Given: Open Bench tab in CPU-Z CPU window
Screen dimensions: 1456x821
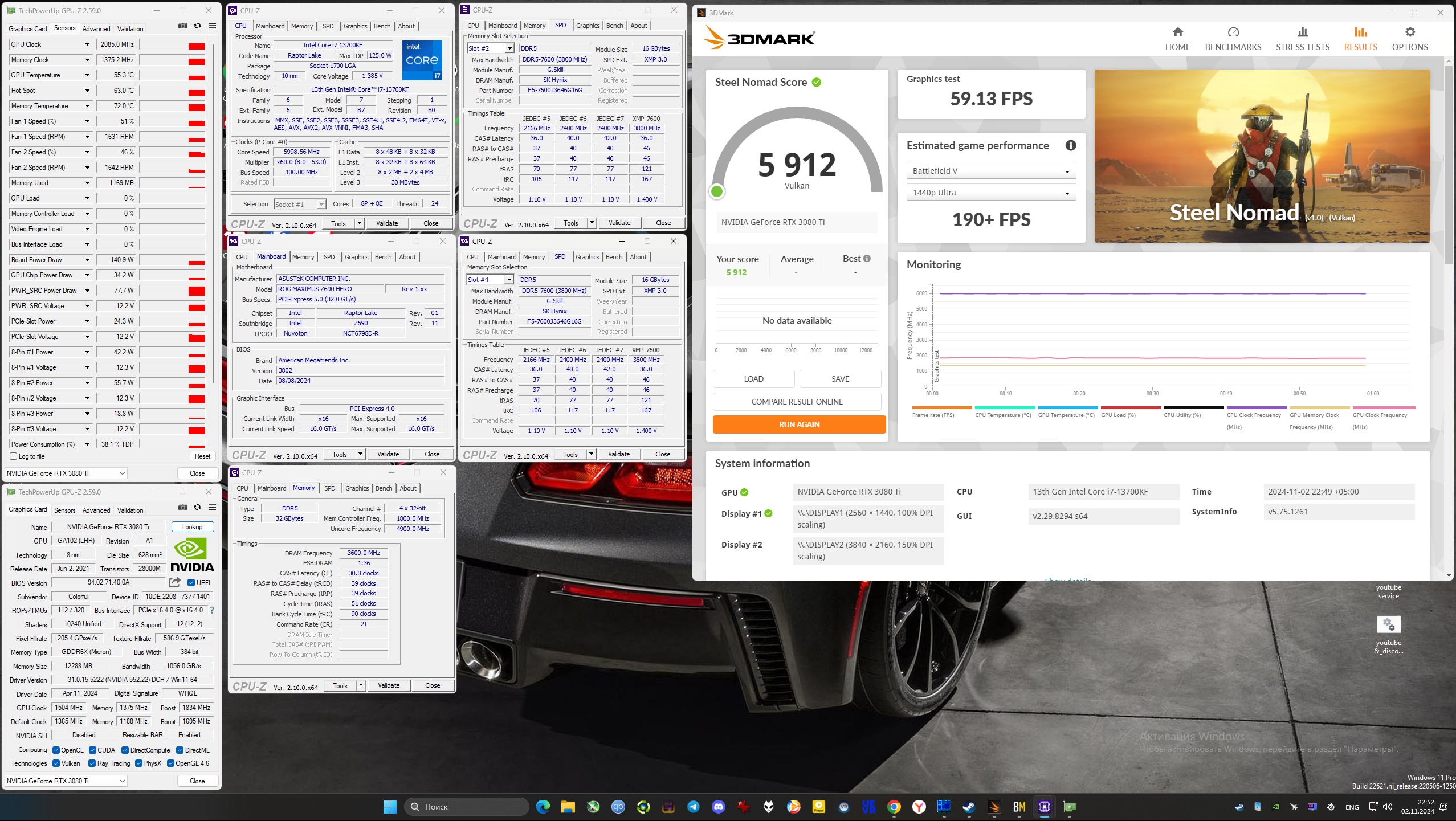Looking at the screenshot, I should pyautogui.click(x=382, y=26).
